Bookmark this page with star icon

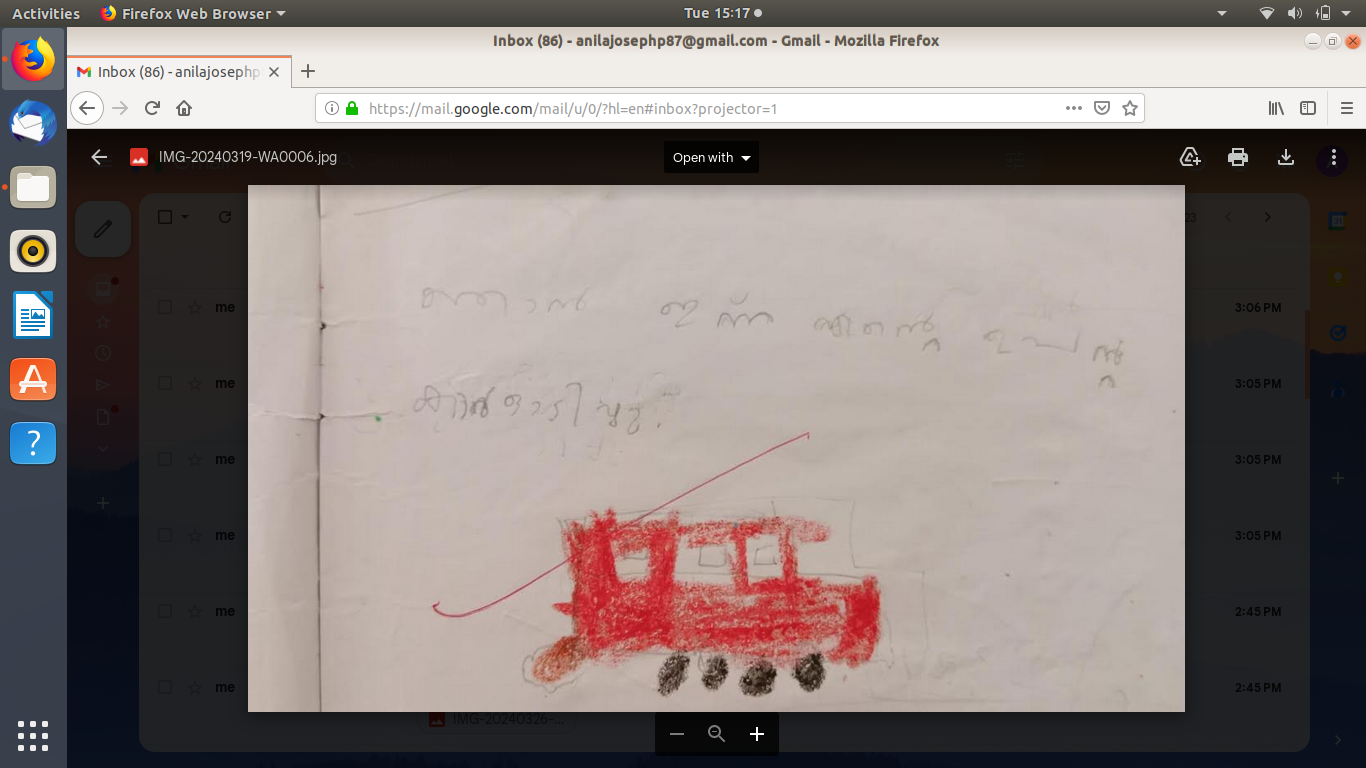click(1130, 108)
